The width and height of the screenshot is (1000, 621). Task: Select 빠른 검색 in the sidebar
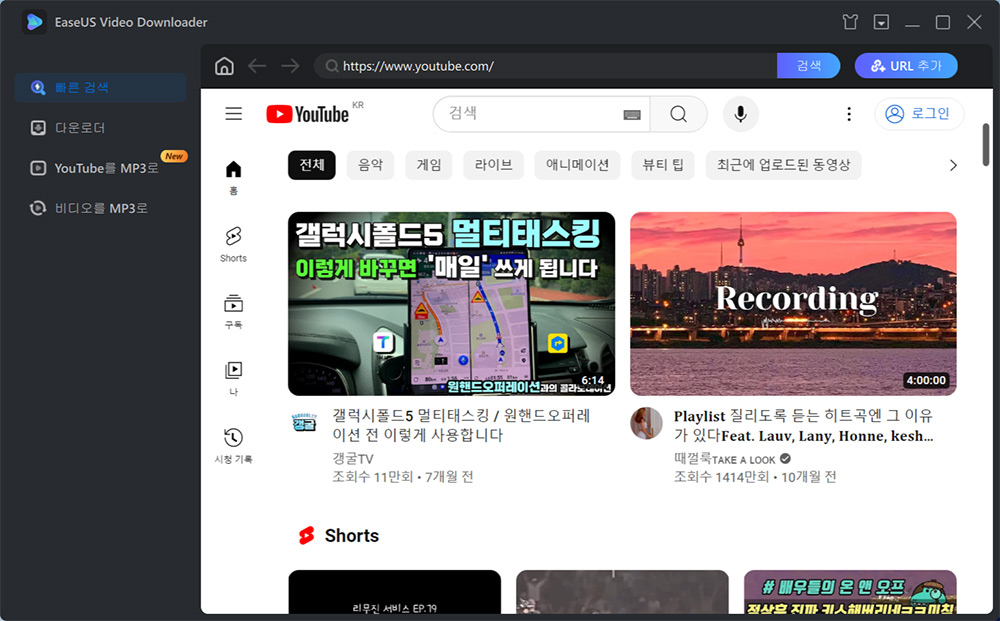pyautogui.click(x=100, y=87)
